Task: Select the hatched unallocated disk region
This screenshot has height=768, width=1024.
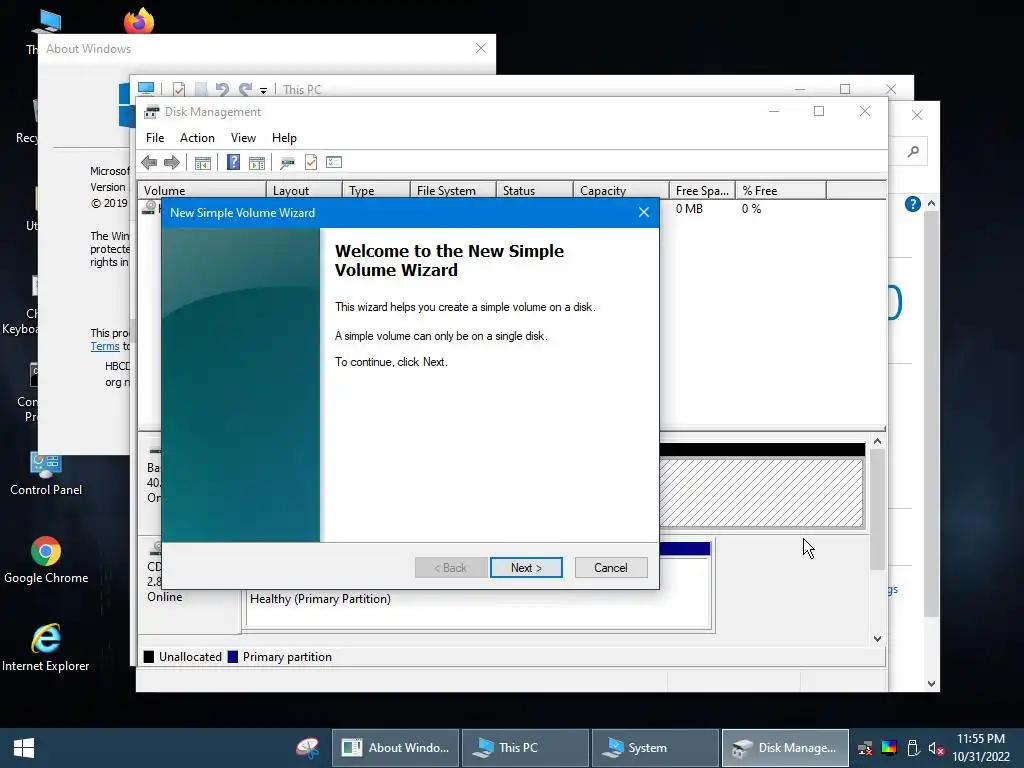Action: (761, 492)
